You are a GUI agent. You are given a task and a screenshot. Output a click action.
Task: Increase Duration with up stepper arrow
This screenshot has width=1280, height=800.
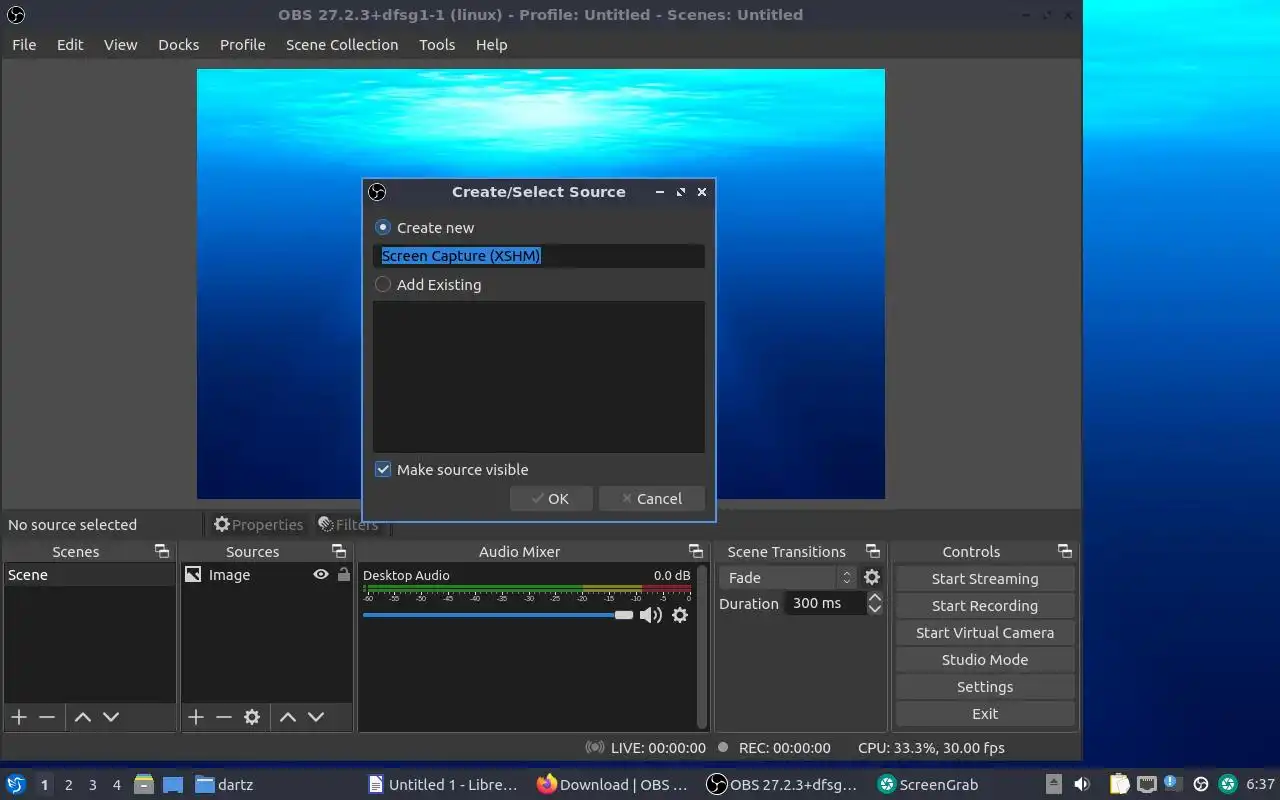[x=875, y=597]
